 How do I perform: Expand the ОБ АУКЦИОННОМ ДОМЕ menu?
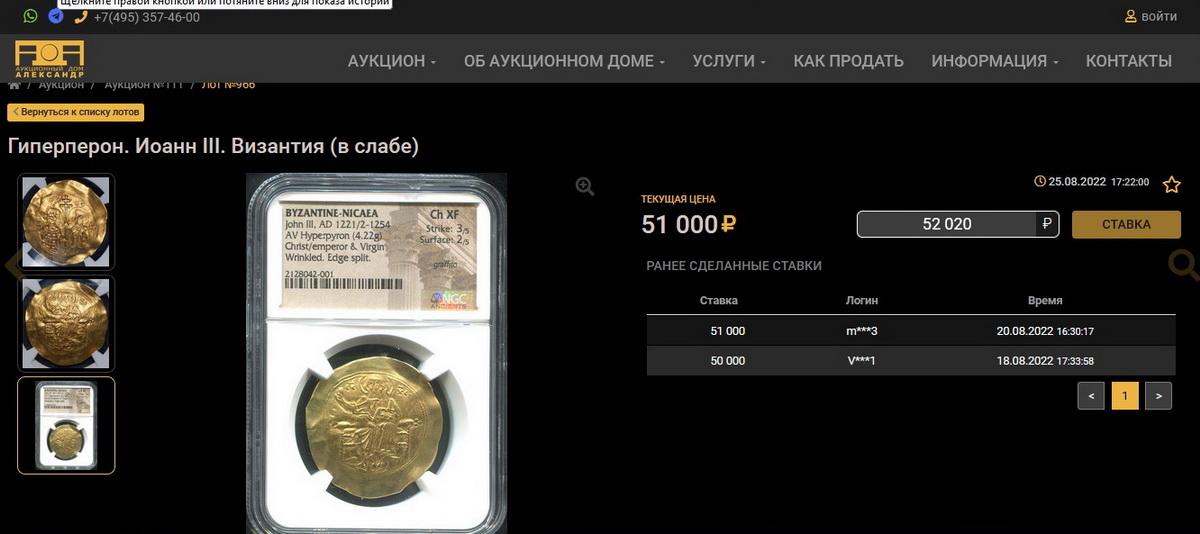point(564,61)
